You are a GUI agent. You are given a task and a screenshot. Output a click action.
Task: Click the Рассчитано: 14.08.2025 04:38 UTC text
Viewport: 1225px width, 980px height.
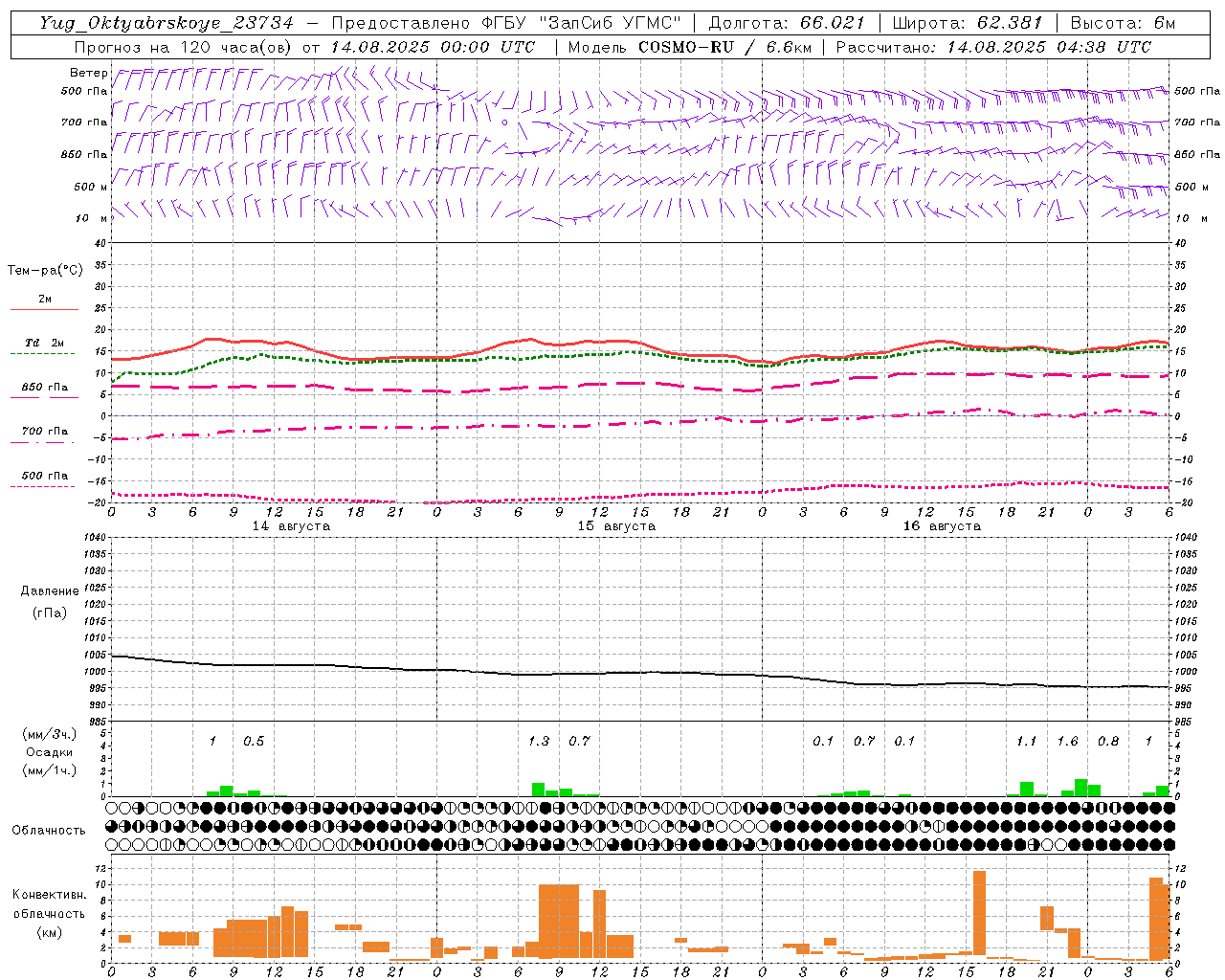[x=993, y=47]
